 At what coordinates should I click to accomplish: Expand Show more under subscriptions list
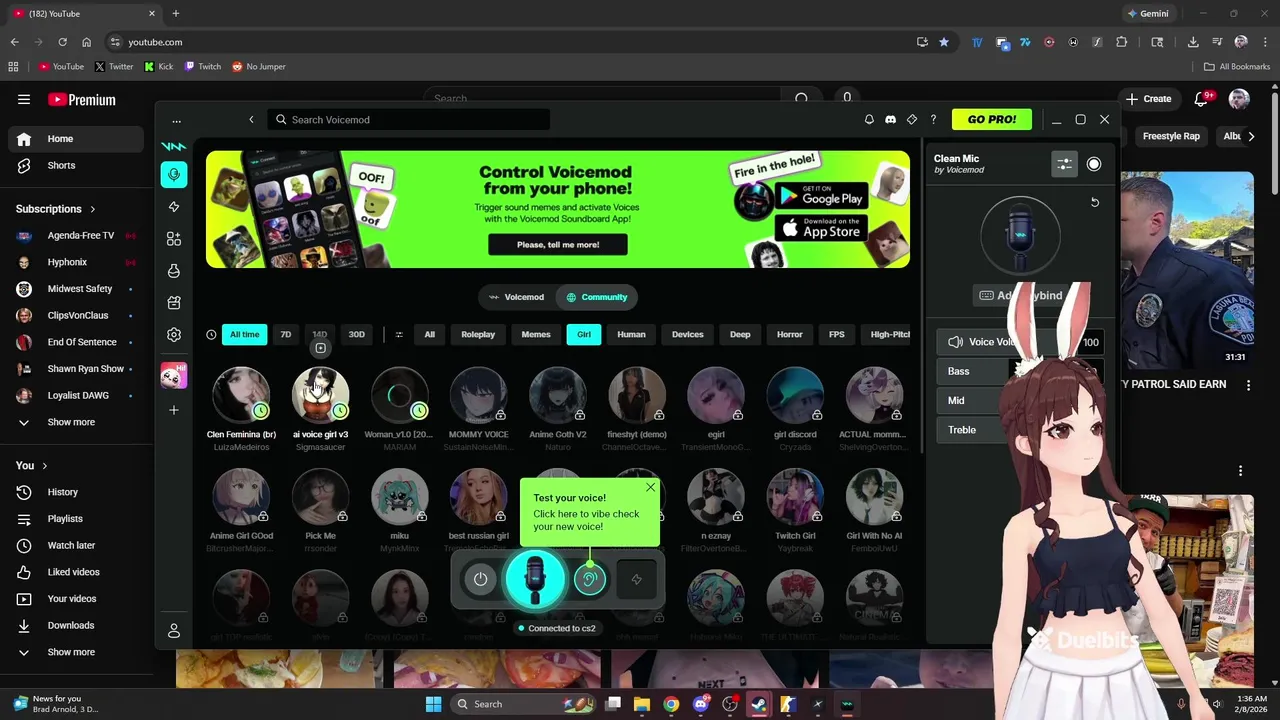[71, 422]
